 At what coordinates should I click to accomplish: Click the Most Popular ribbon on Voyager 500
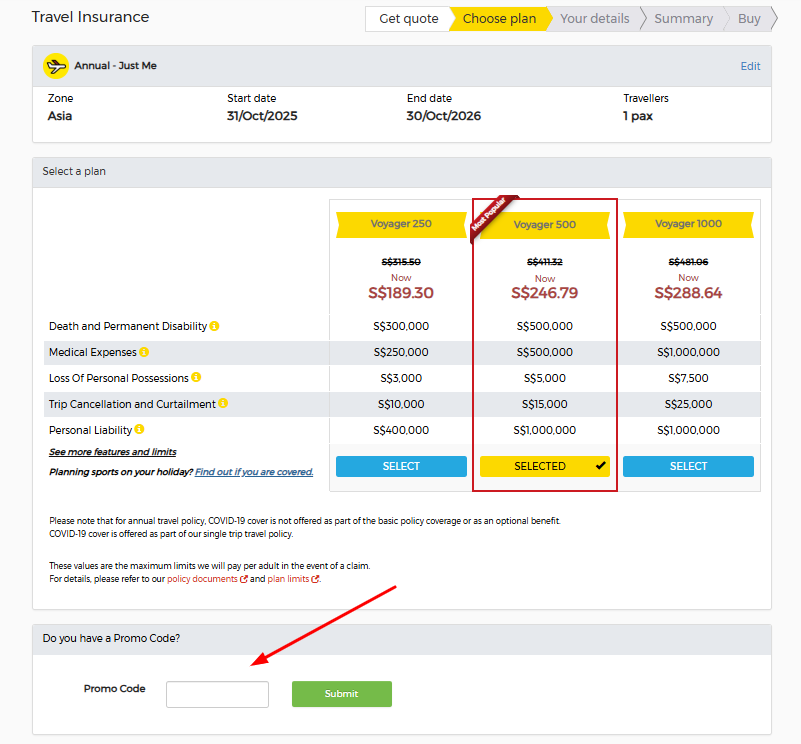coord(493,213)
